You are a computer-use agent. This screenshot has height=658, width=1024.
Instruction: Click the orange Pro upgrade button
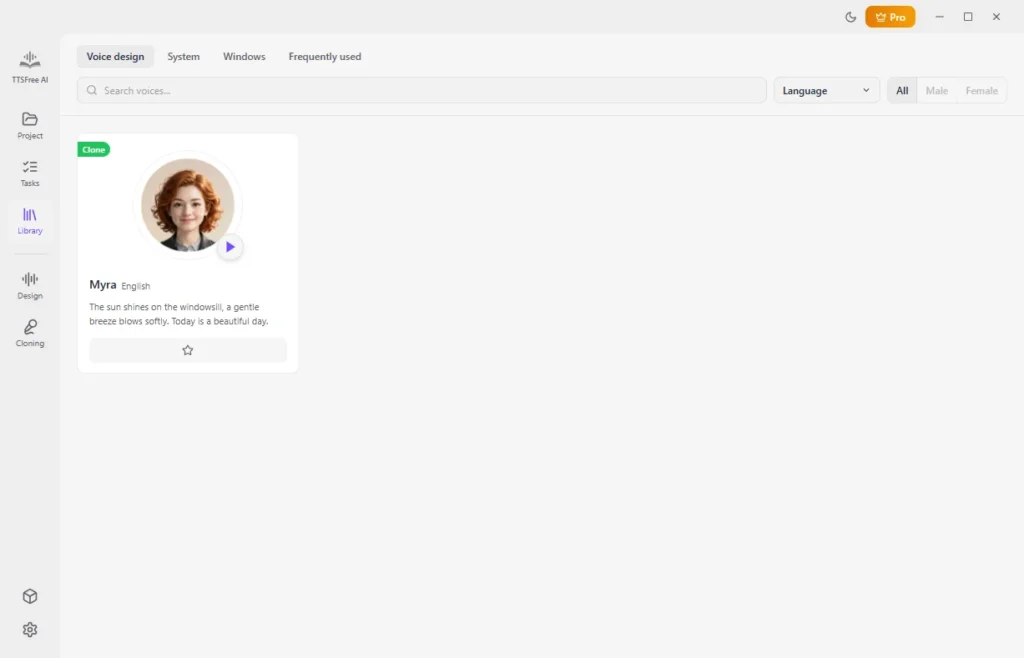pos(890,17)
